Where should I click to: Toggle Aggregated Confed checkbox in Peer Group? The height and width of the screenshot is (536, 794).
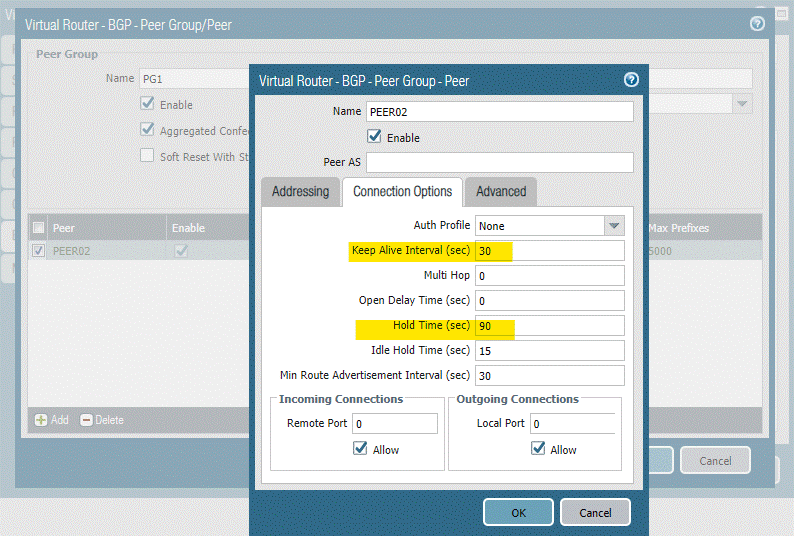(x=147, y=129)
